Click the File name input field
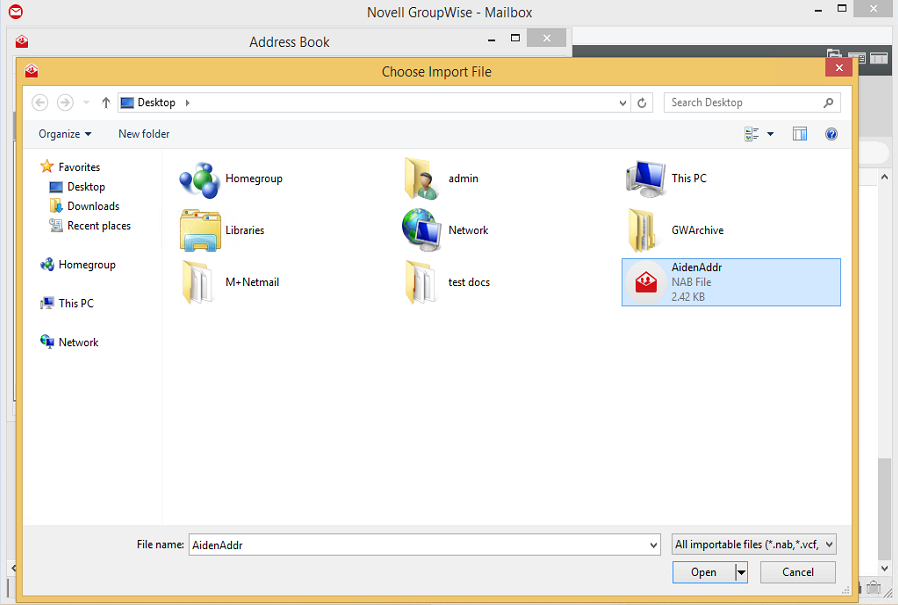The image size is (898, 605). (419, 544)
